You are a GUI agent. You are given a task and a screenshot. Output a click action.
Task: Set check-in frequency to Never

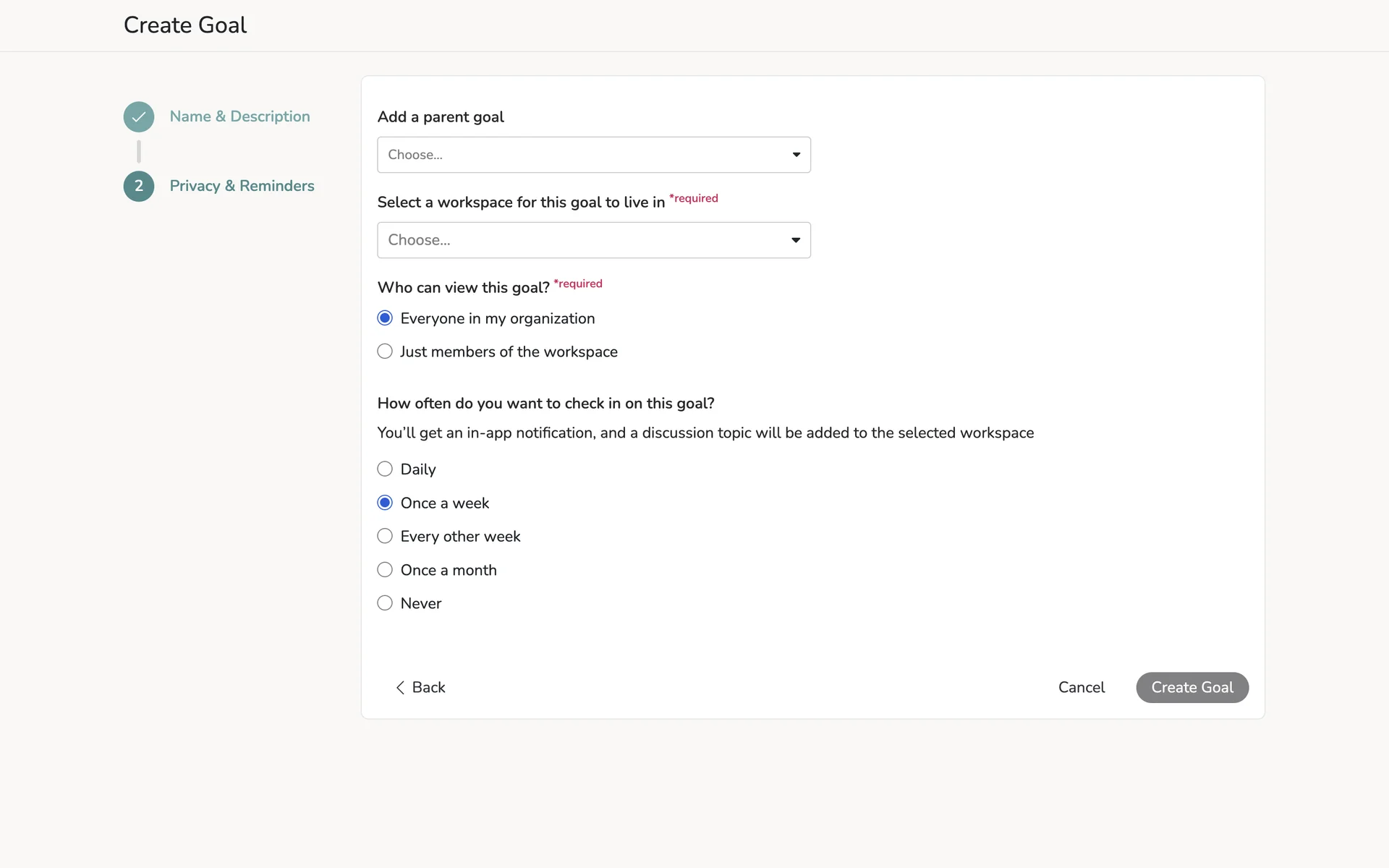click(x=385, y=603)
